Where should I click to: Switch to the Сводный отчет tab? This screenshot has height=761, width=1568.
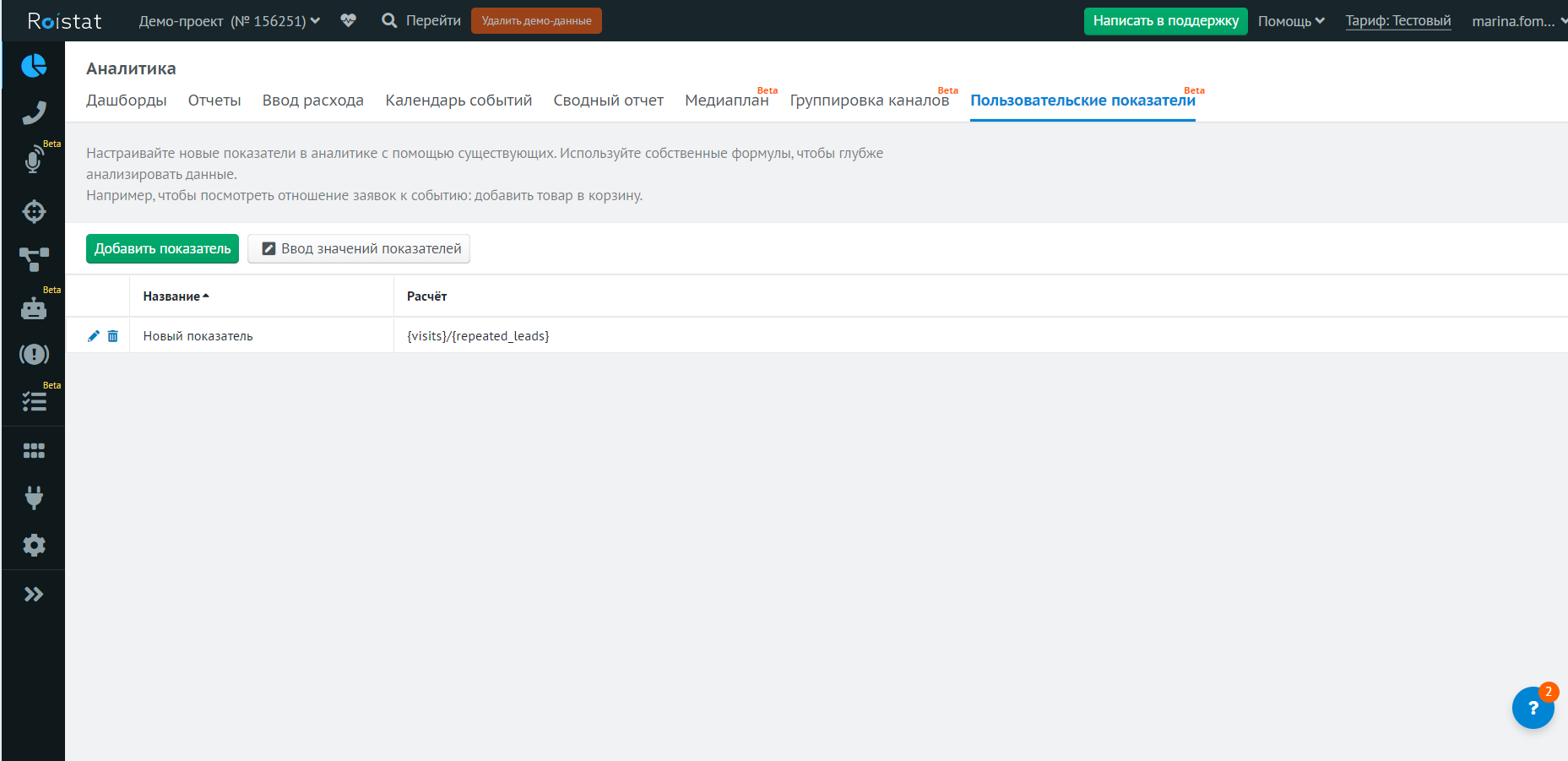(608, 101)
